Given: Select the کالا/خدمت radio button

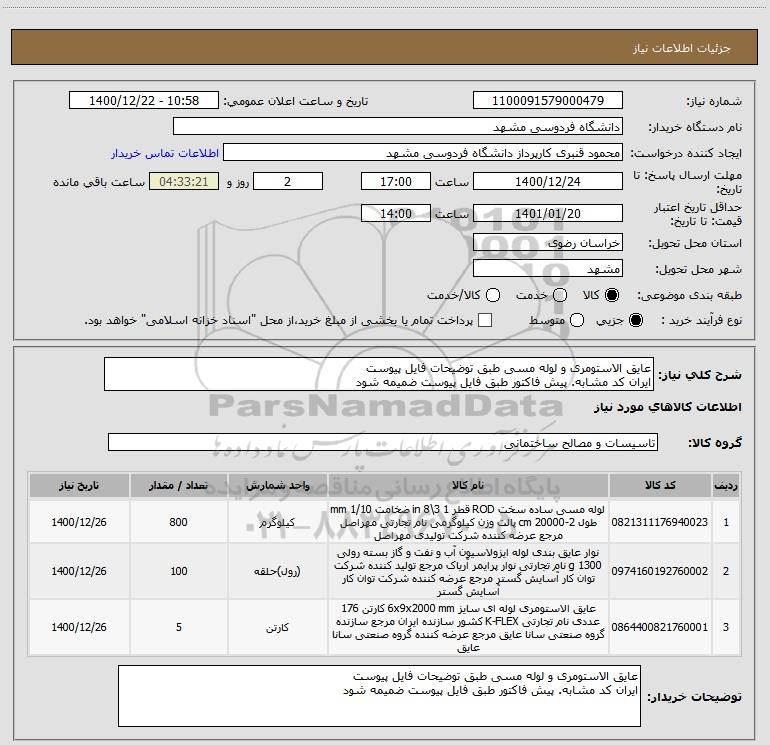Looking at the screenshot, I should (x=493, y=295).
